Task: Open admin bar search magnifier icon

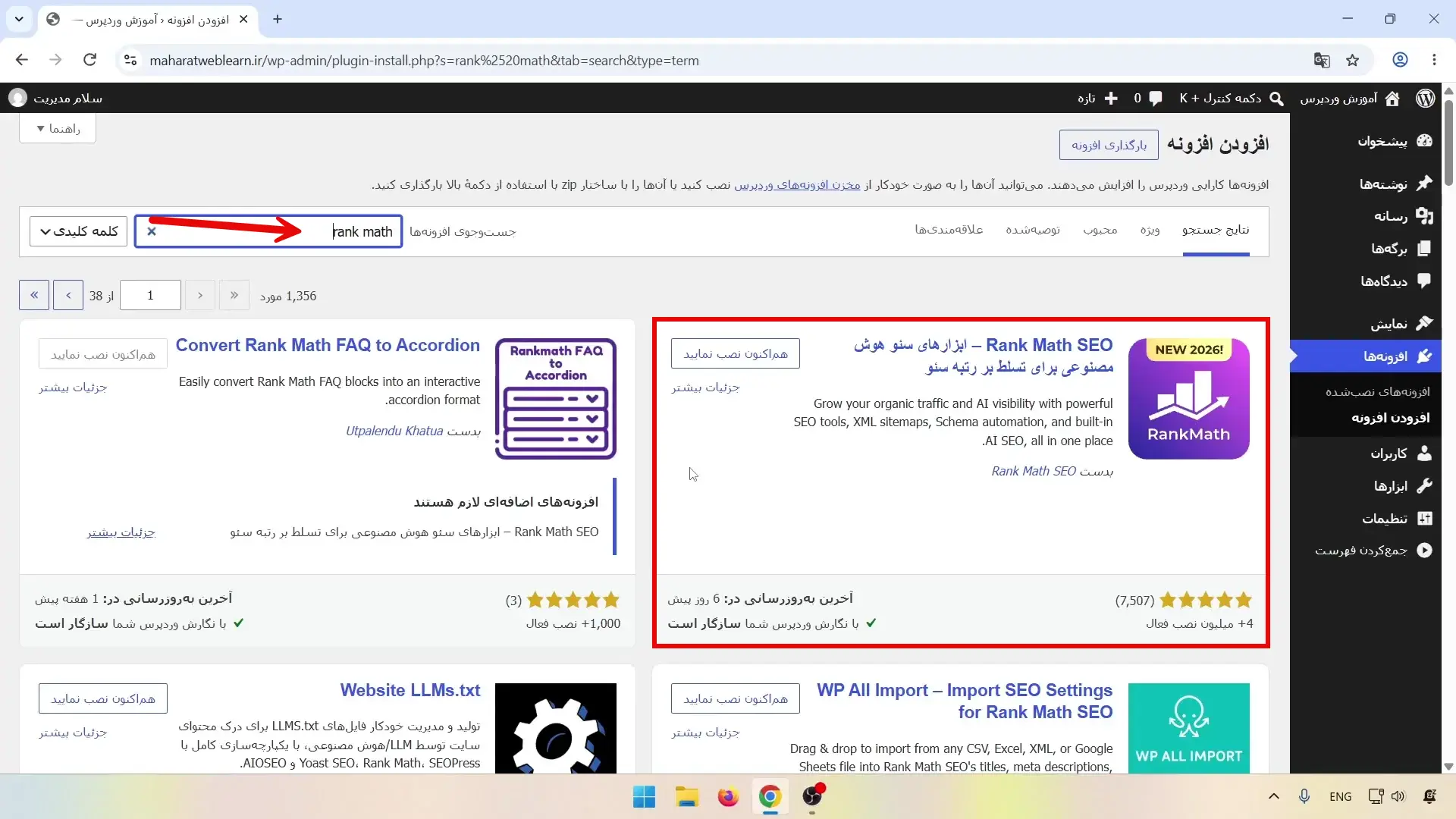Action: tap(1277, 99)
